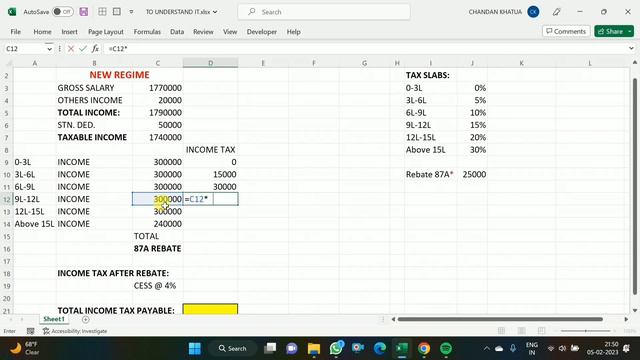Screen dimensions: 640x360
Task: Click cell showing 15% in tax slabs
Action: (472, 125)
